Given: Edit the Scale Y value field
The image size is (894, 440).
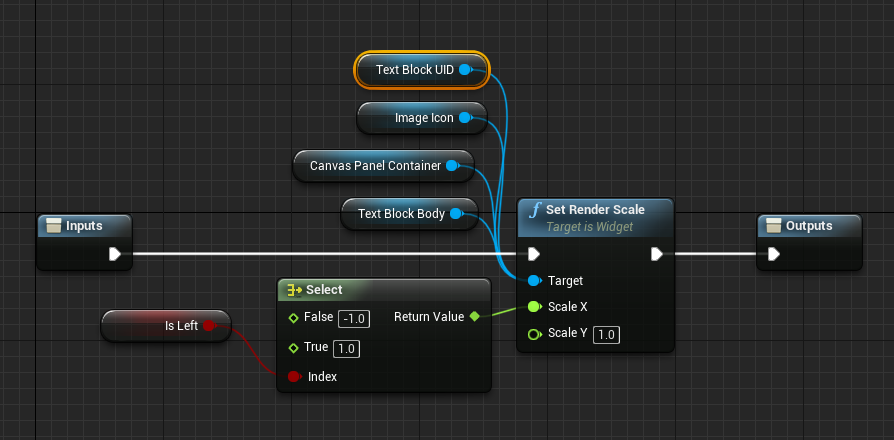Looking at the screenshot, I should 606,335.
